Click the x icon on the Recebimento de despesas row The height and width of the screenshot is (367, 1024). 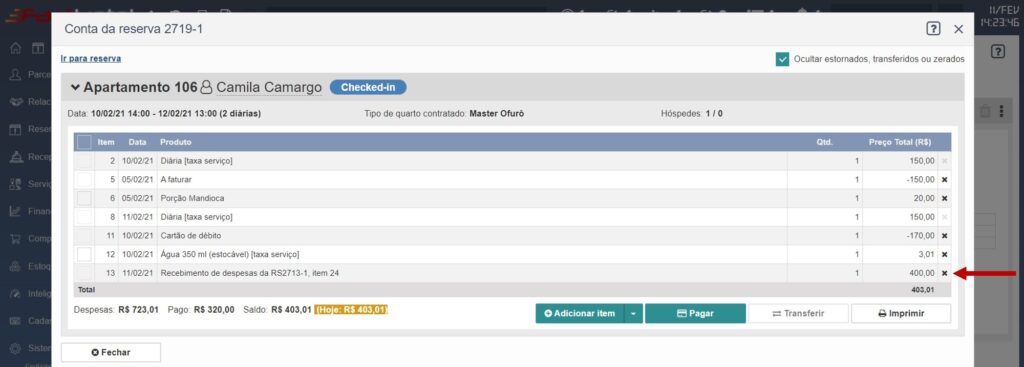click(944, 273)
